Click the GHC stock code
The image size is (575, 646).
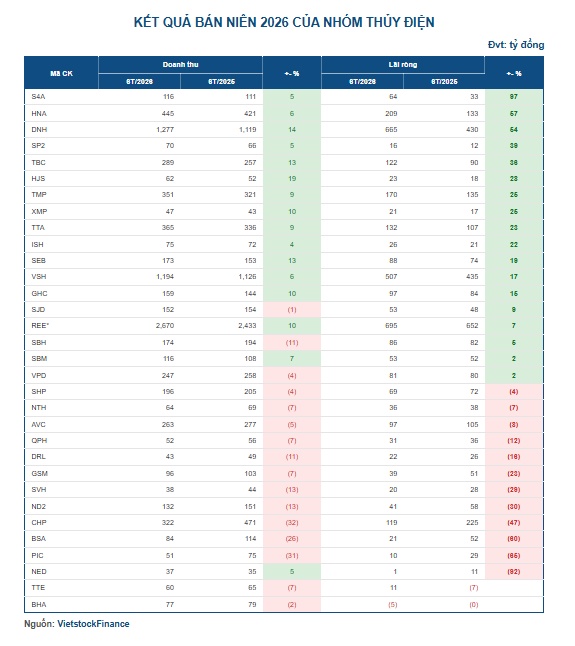pyautogui.click(x=39, y=294)
